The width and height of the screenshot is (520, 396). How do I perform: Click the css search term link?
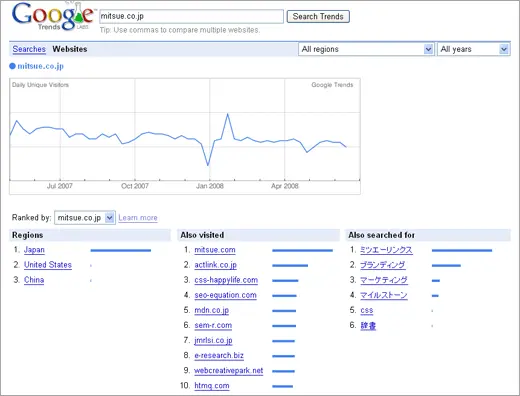(x=367, y=310)
